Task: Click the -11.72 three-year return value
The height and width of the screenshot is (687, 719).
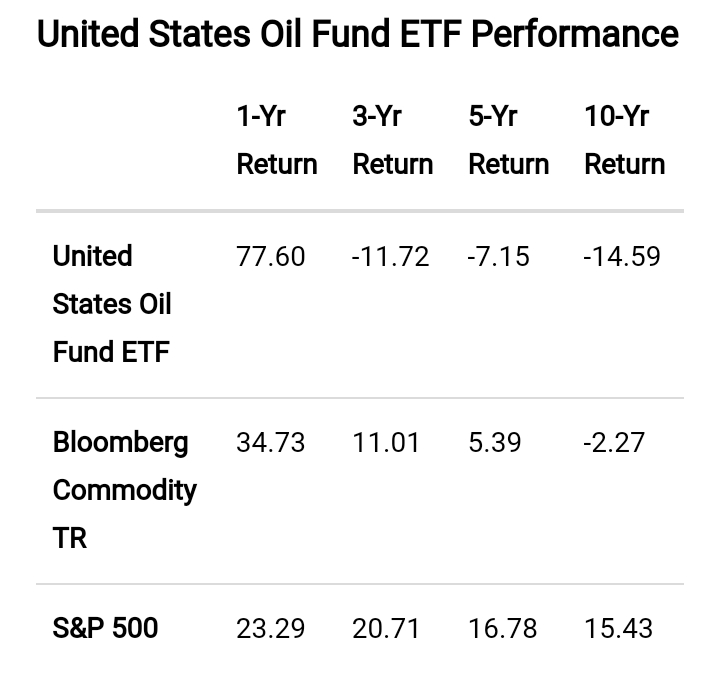Action: [390, 257]
